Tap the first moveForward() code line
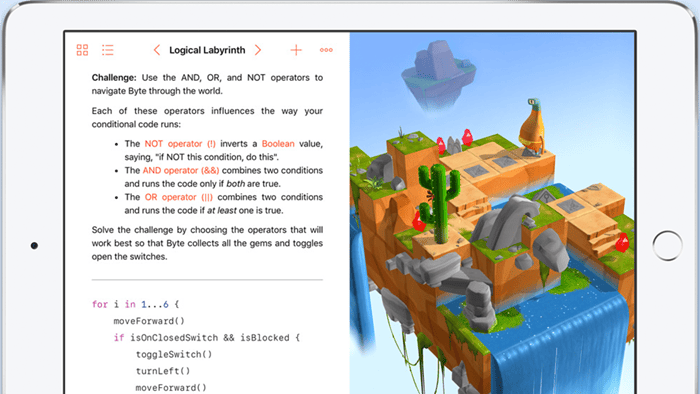 [149, 321]
